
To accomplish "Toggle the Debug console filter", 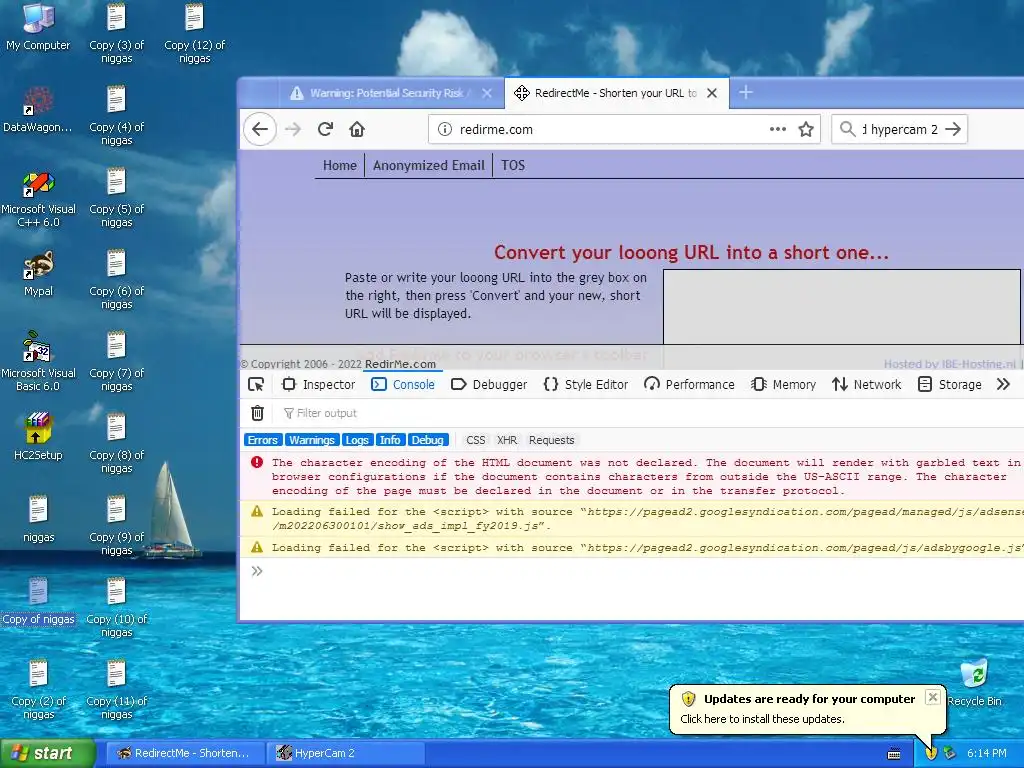I will click(x=428, y=440).
